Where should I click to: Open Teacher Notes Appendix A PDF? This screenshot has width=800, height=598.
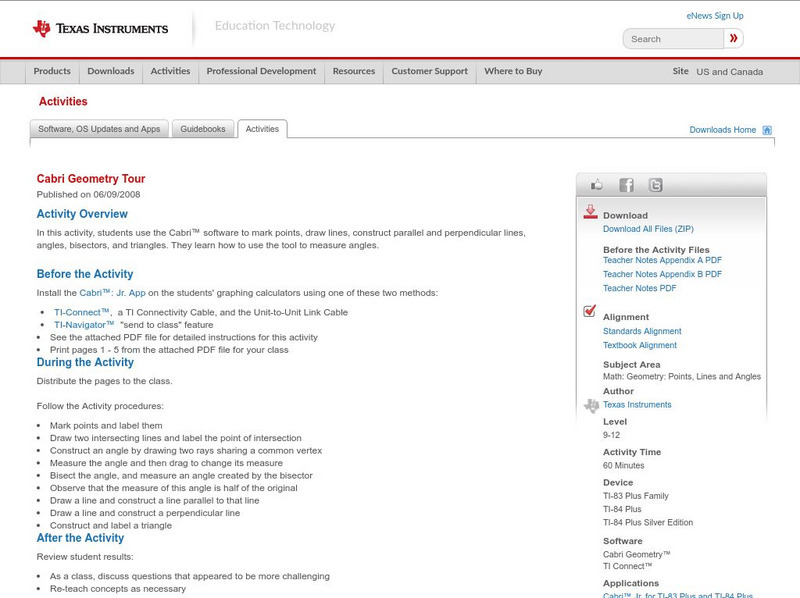[x=662, y=260]
